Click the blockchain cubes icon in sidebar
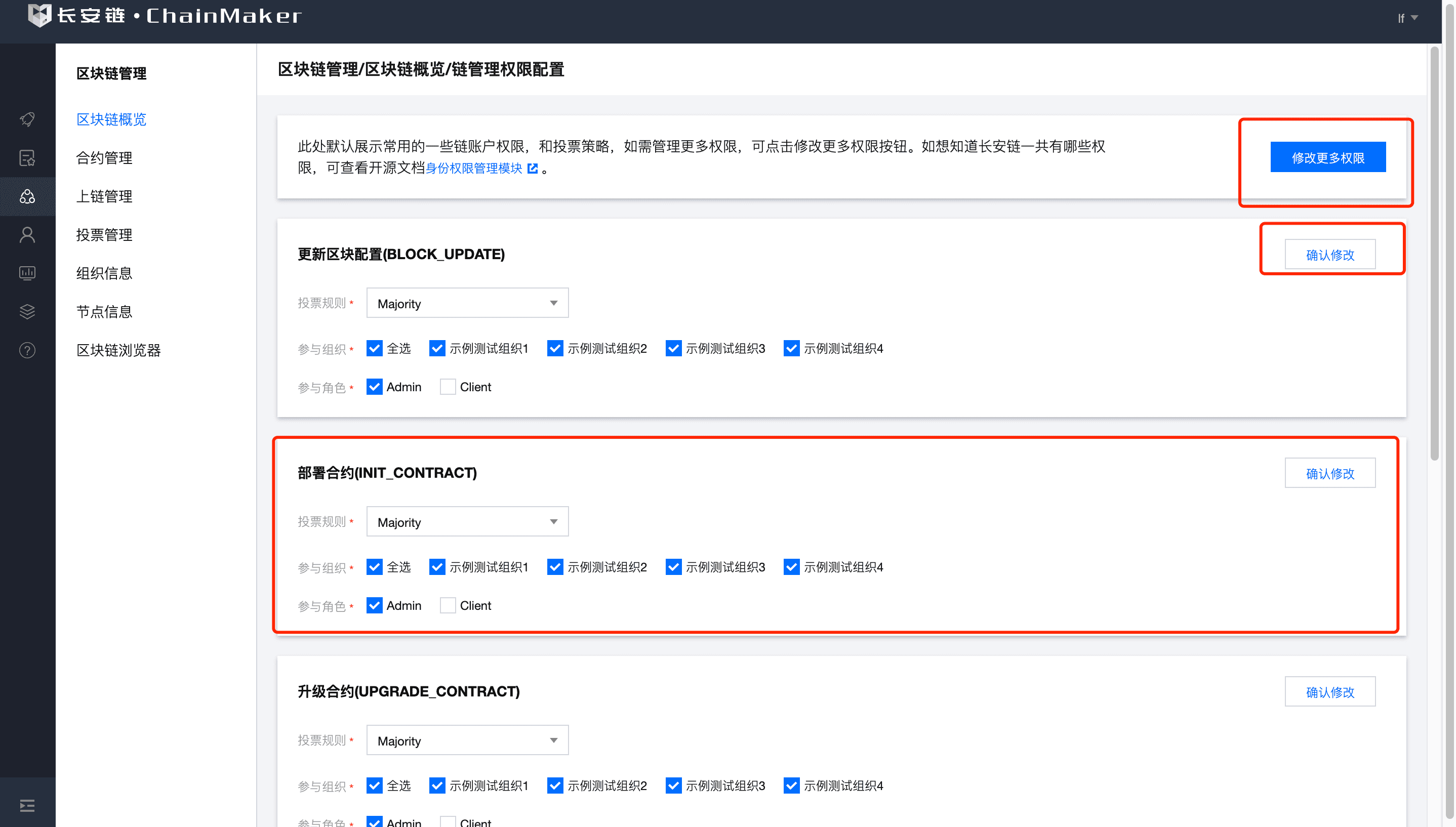 pyautogui.click(x=27, y=196)
